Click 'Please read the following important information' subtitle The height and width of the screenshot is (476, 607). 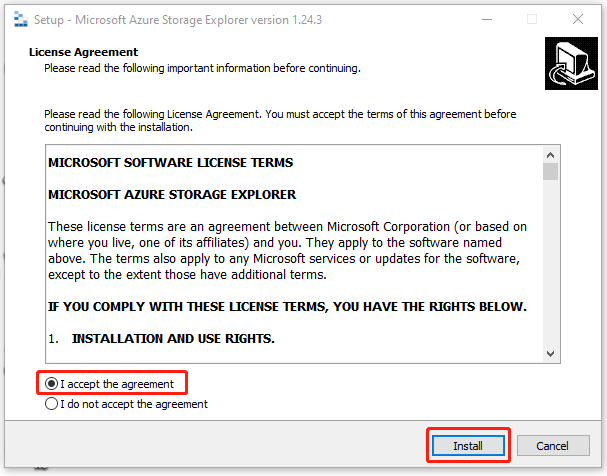pos(202,68)
